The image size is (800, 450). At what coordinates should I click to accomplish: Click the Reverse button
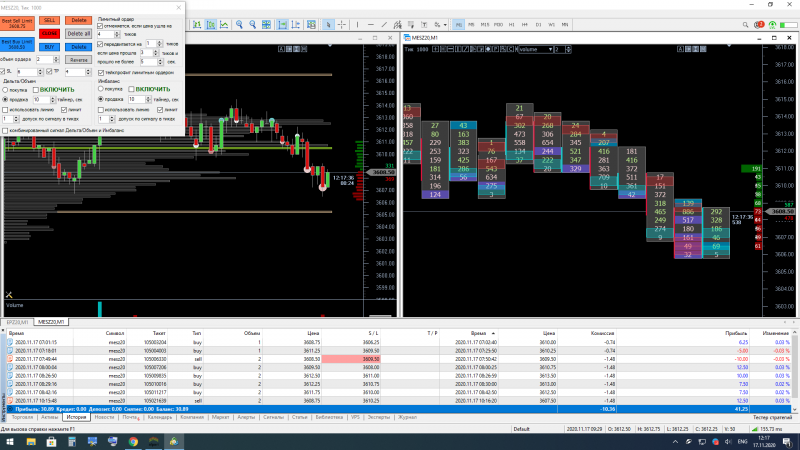click(x=78, y=60)
